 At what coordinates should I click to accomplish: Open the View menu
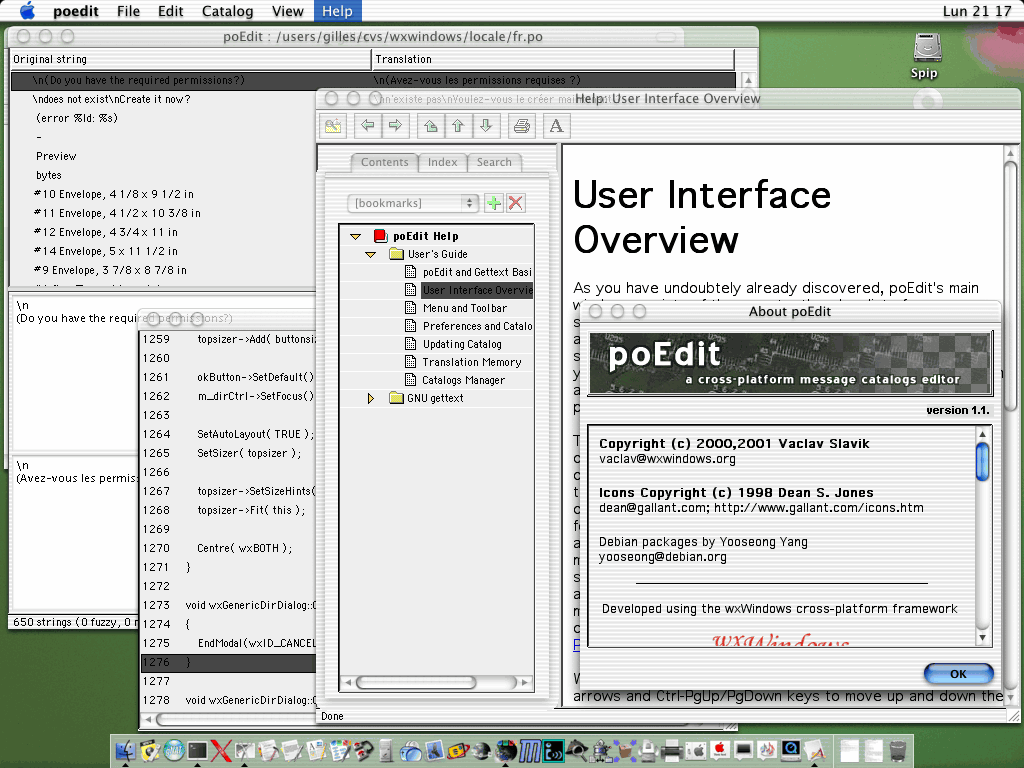pyautogui.click(x=288, y=11)
